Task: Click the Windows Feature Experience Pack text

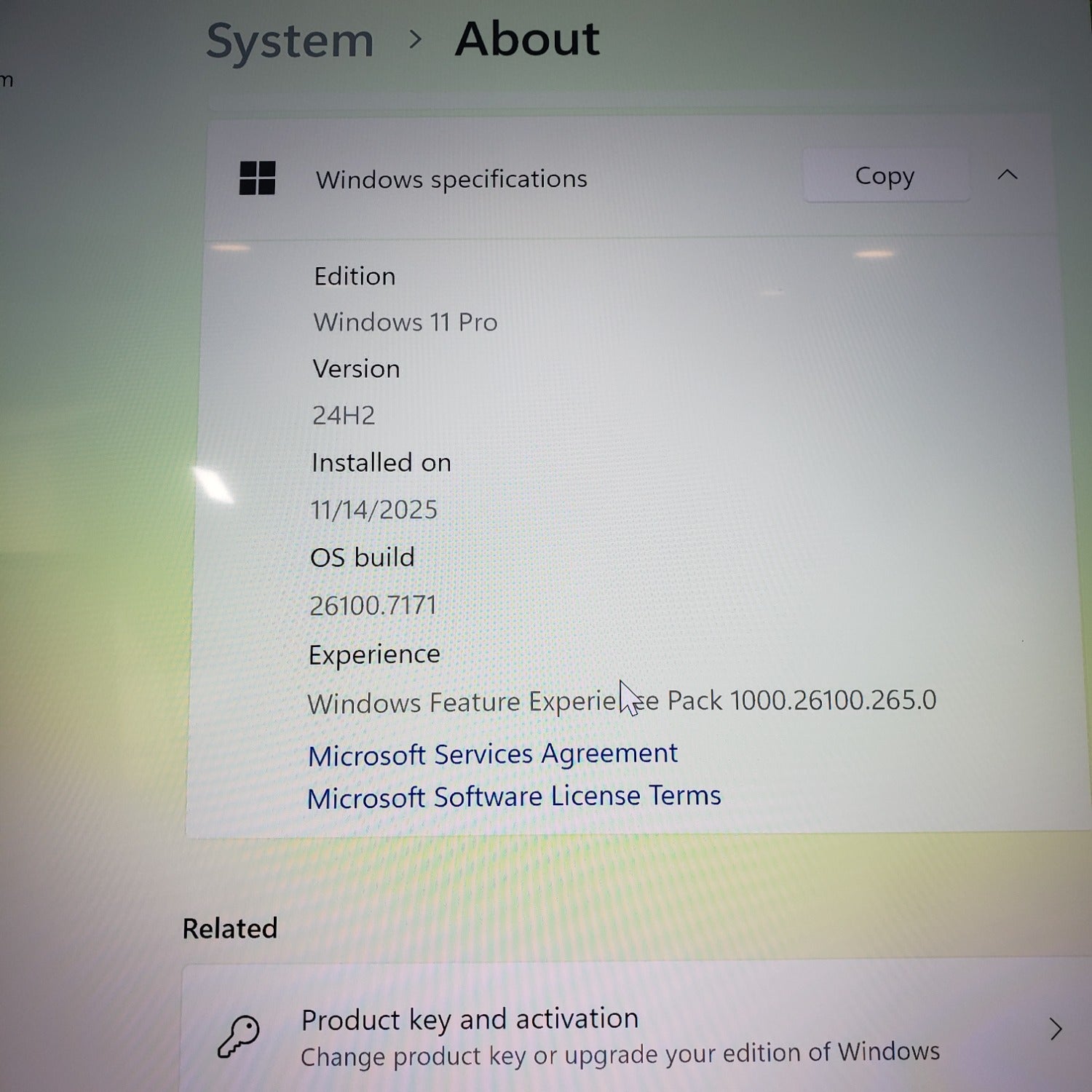Action: (x=621, y=702)
